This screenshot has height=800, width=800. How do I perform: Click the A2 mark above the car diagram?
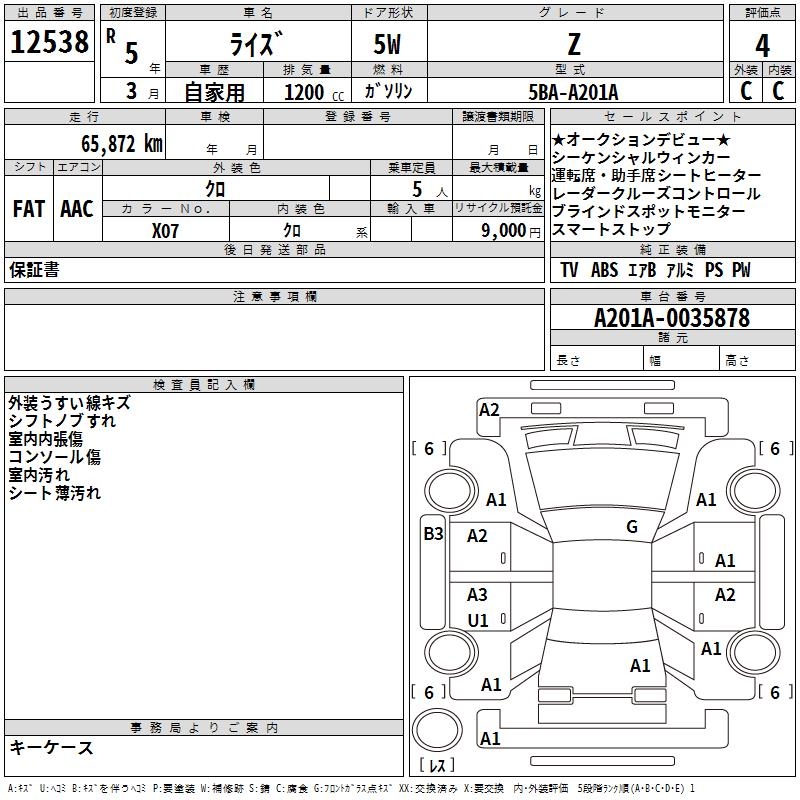coord(489,409)
